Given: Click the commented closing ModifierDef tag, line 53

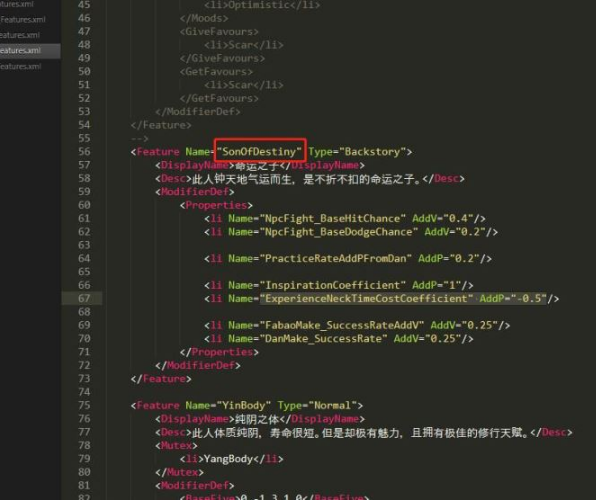Looking at the screenshot, I should (198, 111).
